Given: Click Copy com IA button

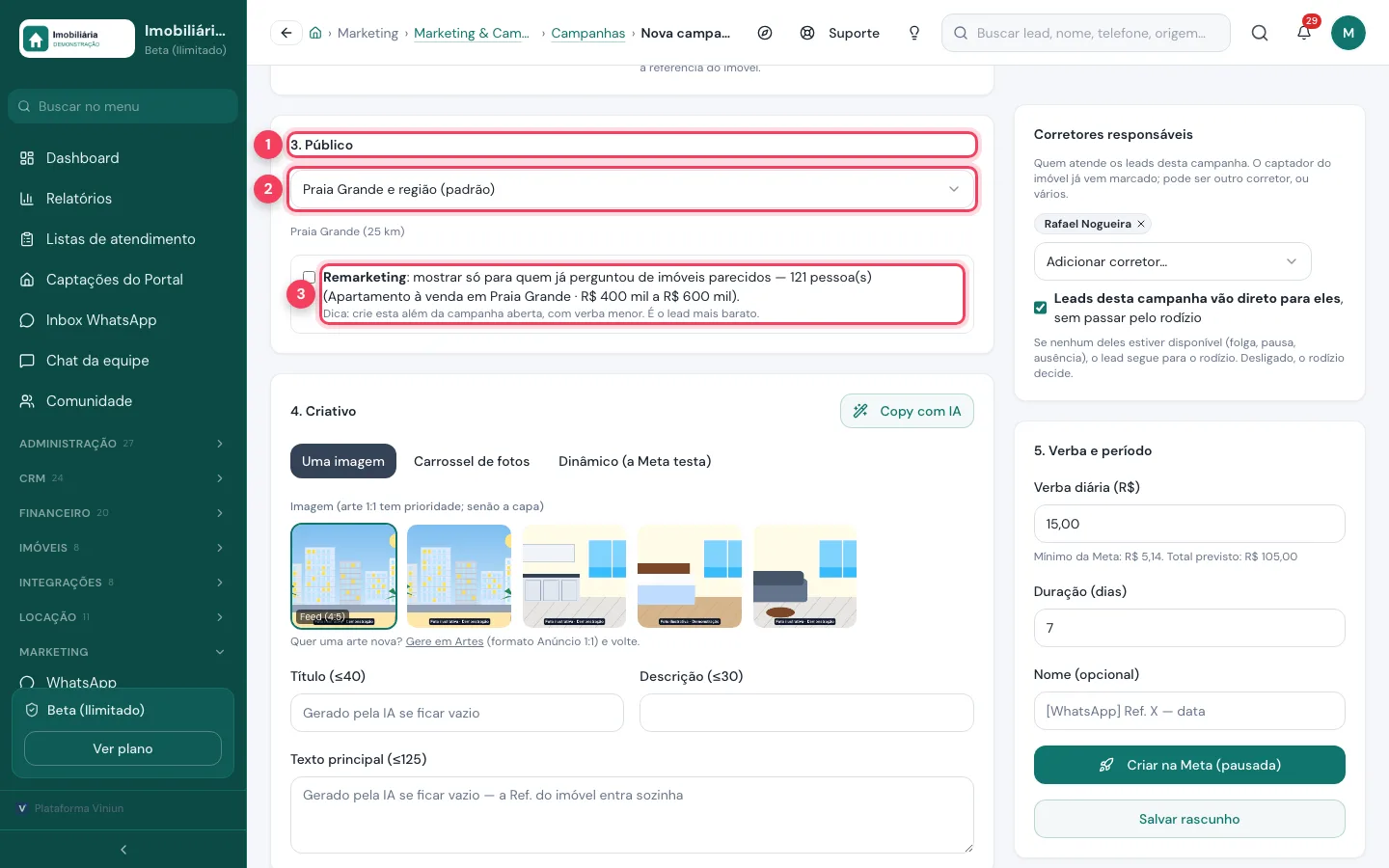Looking at the screenshot, I should point(907,411).
